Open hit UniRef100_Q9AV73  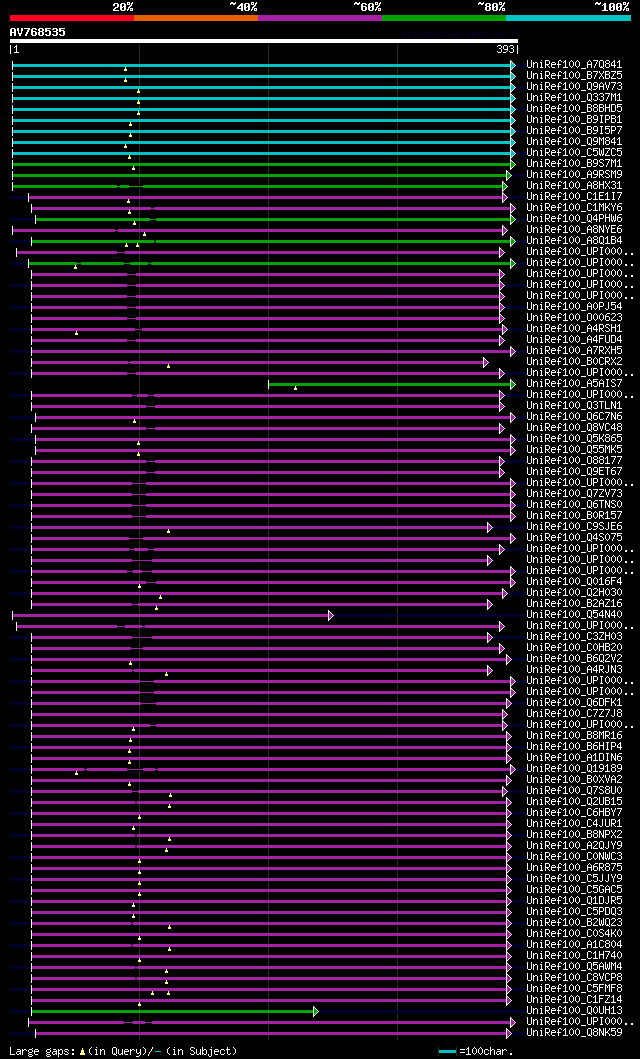click(575, 86)
